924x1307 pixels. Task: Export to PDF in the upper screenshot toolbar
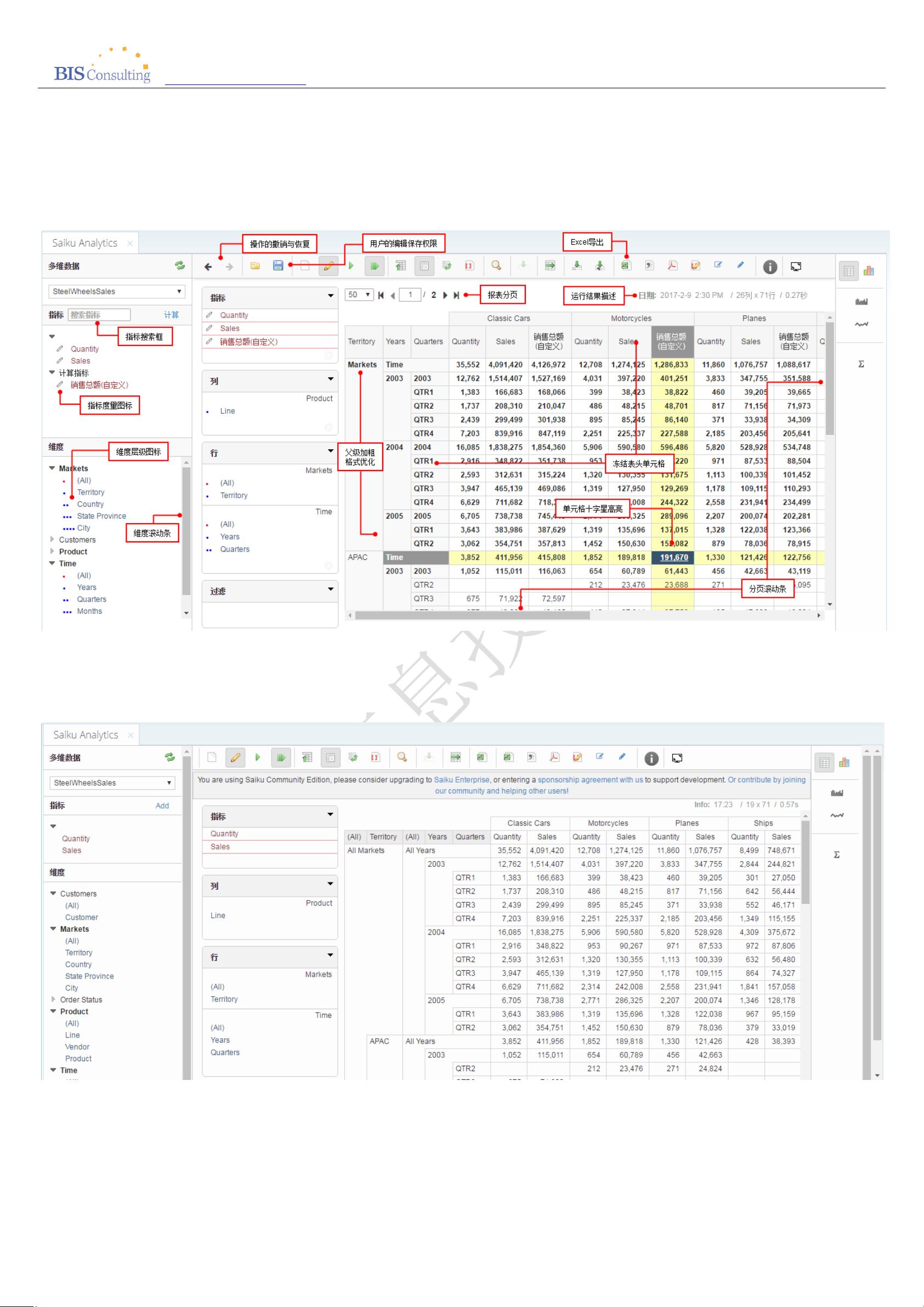[672, 265]
